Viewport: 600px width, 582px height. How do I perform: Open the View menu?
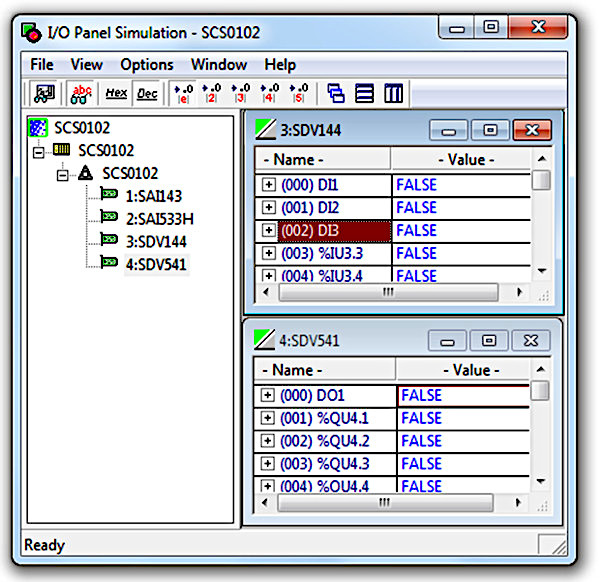87,64
